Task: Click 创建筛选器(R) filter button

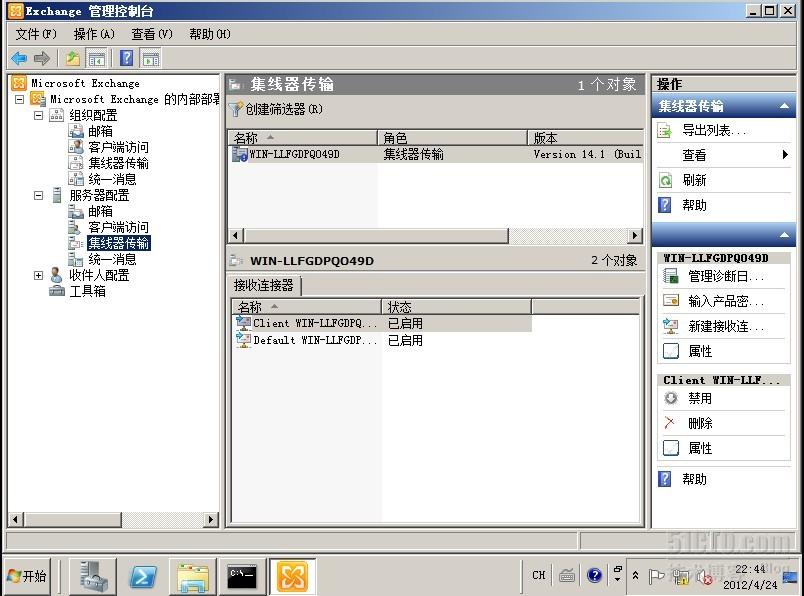Action: tap(276, 109)
